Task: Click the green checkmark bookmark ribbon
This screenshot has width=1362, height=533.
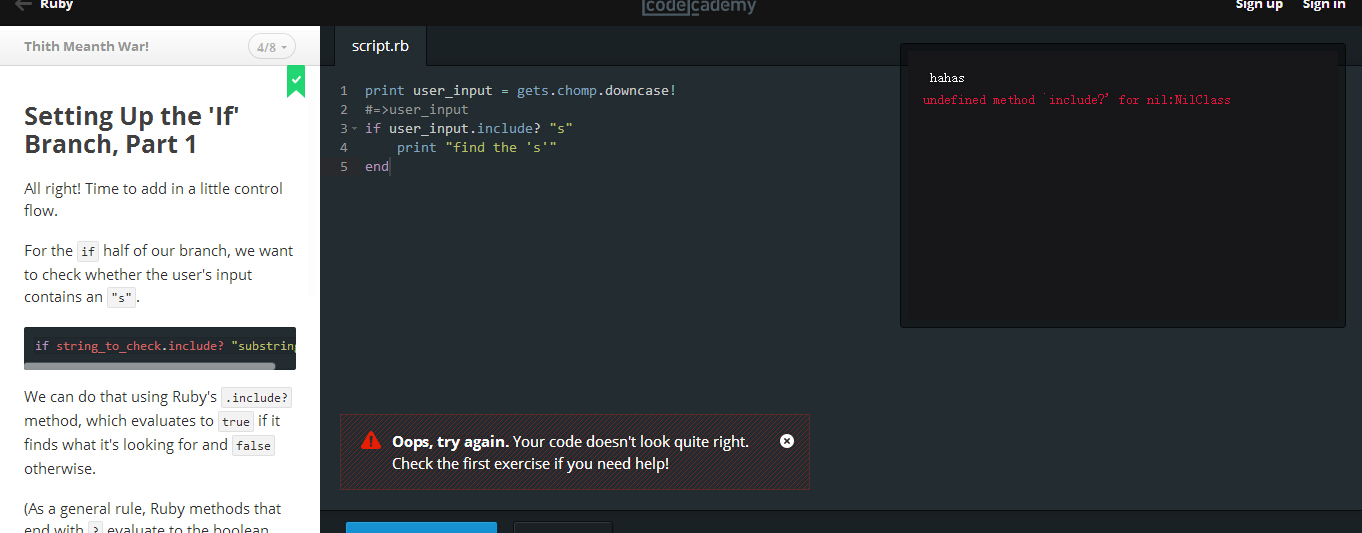Action: (x=296, y=82)
